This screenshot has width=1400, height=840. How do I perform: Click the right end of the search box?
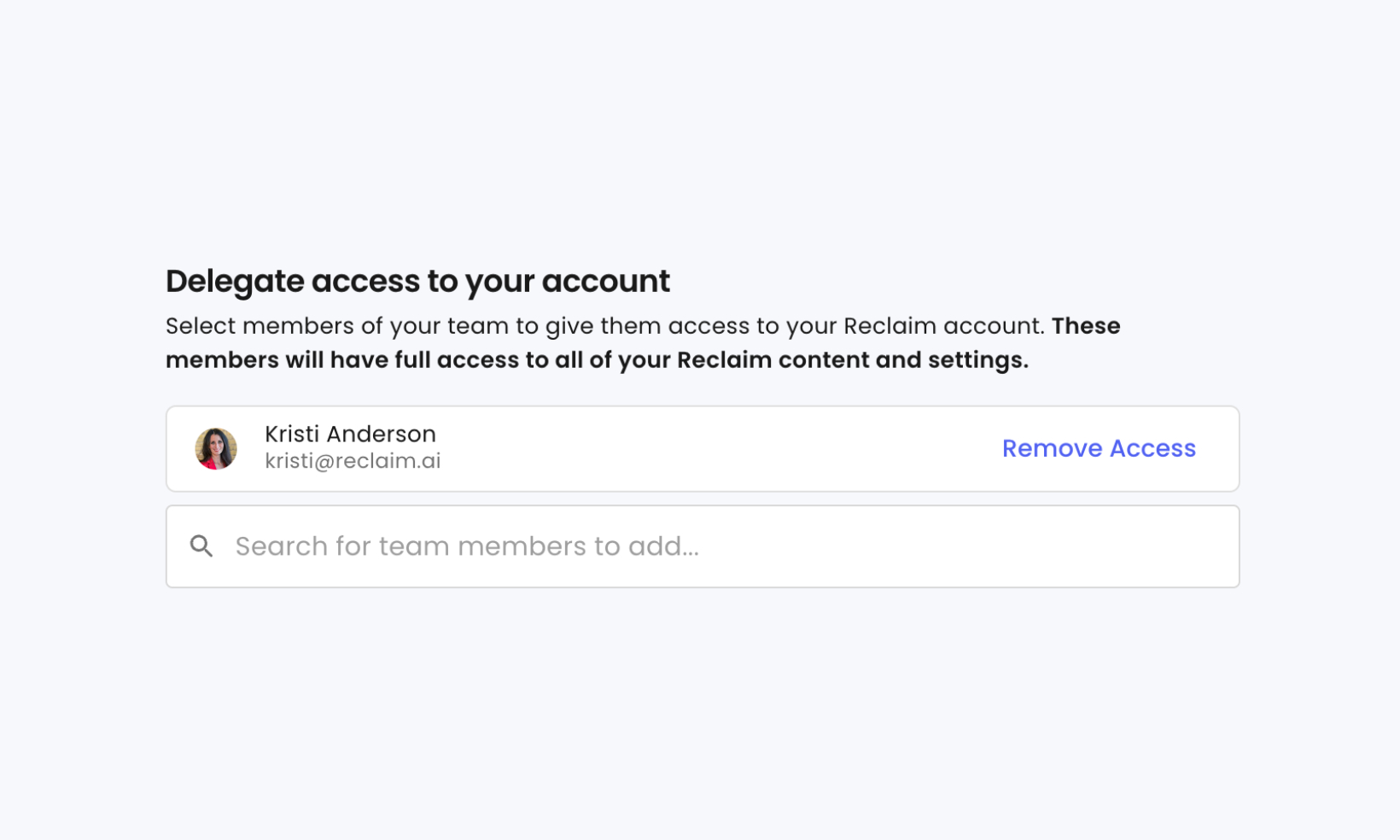pyautogui.click(x=1195, y=546)
